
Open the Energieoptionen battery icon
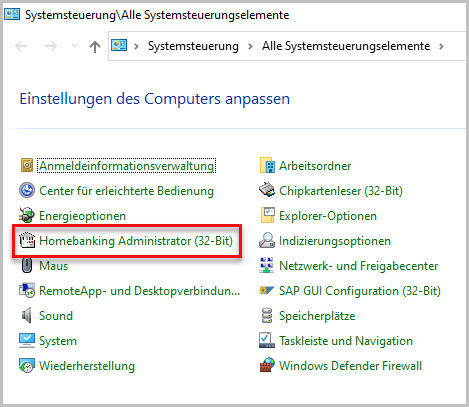point(27,216)
